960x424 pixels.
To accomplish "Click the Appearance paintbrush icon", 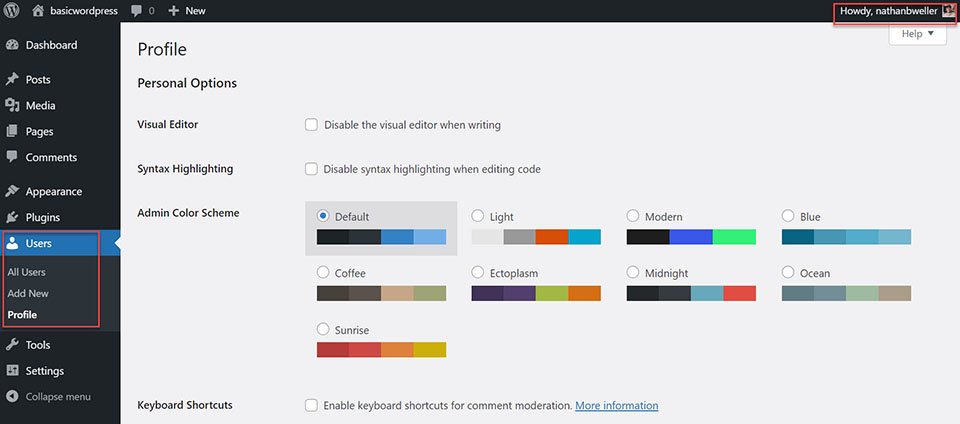I will pos(12,191).
